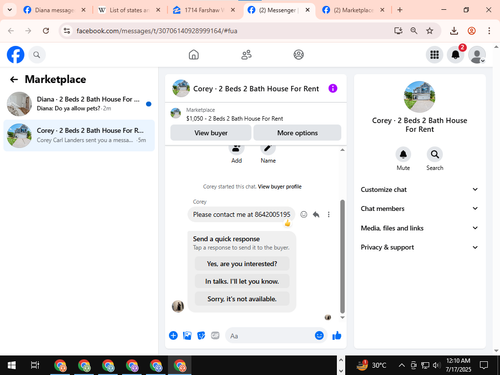Bookmark this page with the star icon

[x=430, y=31]
